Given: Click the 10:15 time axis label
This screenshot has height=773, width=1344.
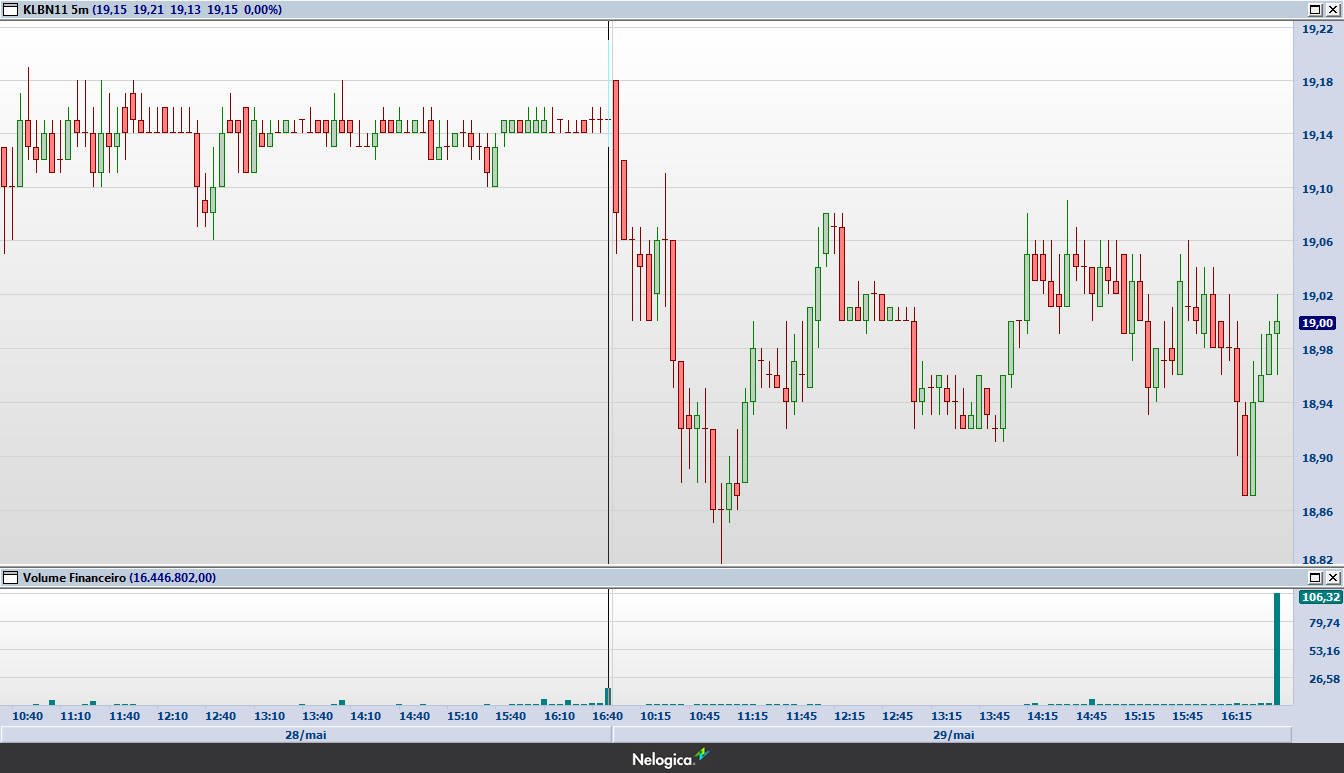Looking at the screenshot, I should pyautogui.click(x=656, y=716).
